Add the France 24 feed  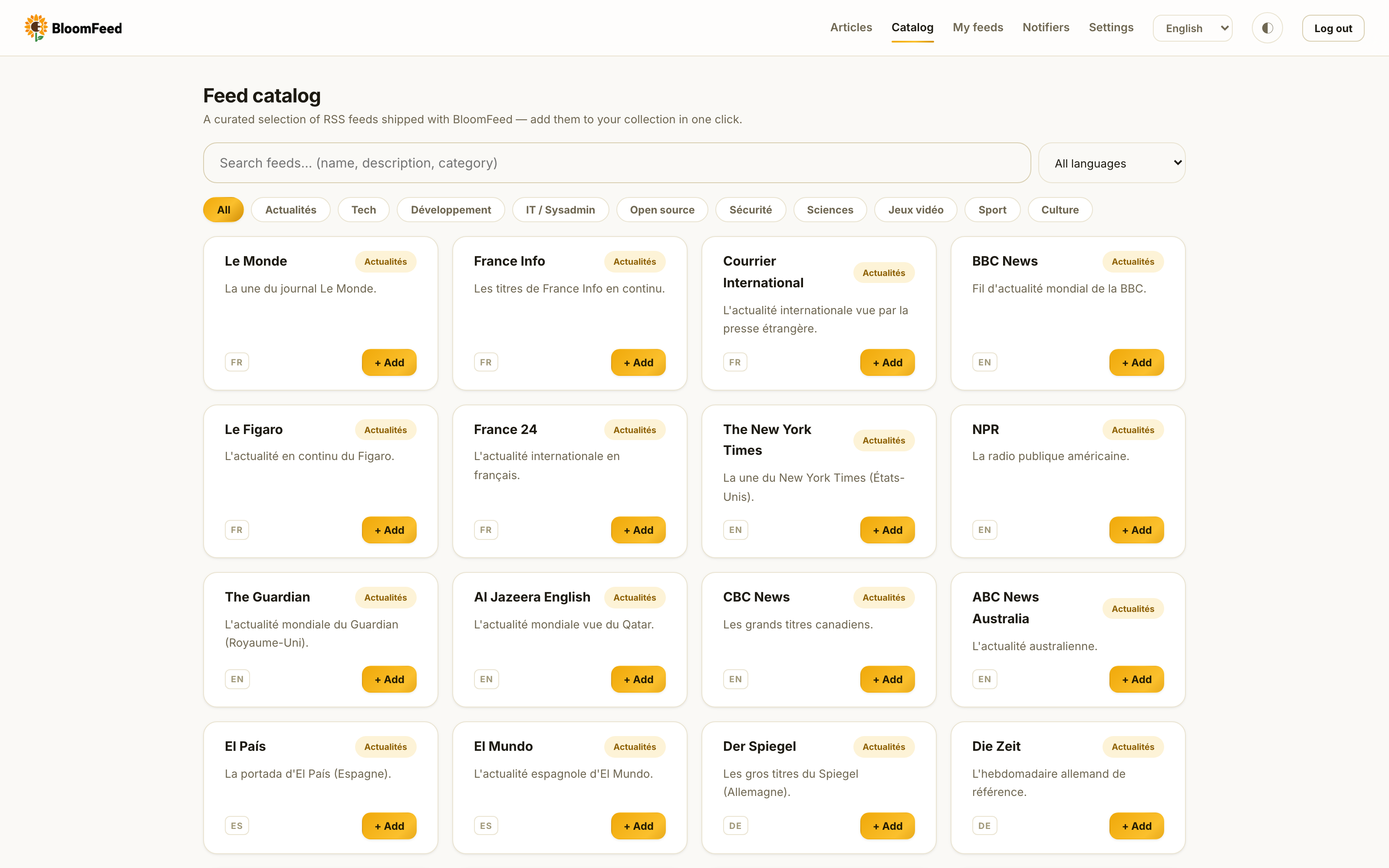[638, 530]
